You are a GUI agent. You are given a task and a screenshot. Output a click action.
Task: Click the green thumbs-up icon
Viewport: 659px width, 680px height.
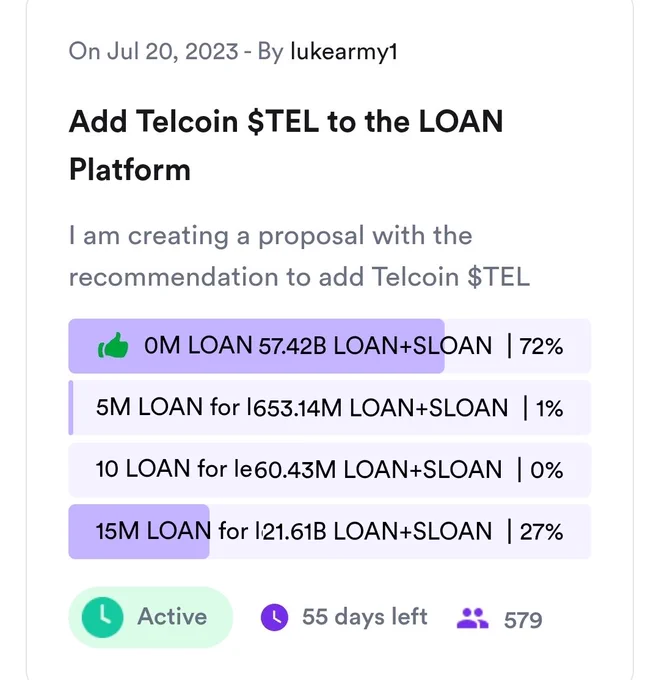point(113,346)
